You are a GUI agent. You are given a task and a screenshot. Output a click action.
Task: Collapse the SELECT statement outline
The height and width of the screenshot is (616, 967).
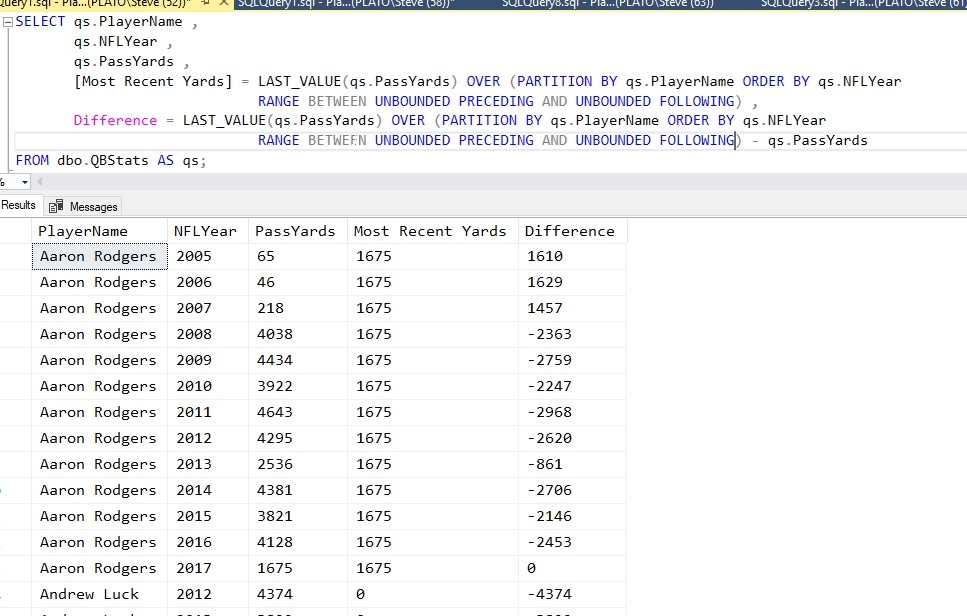[7, 23]
